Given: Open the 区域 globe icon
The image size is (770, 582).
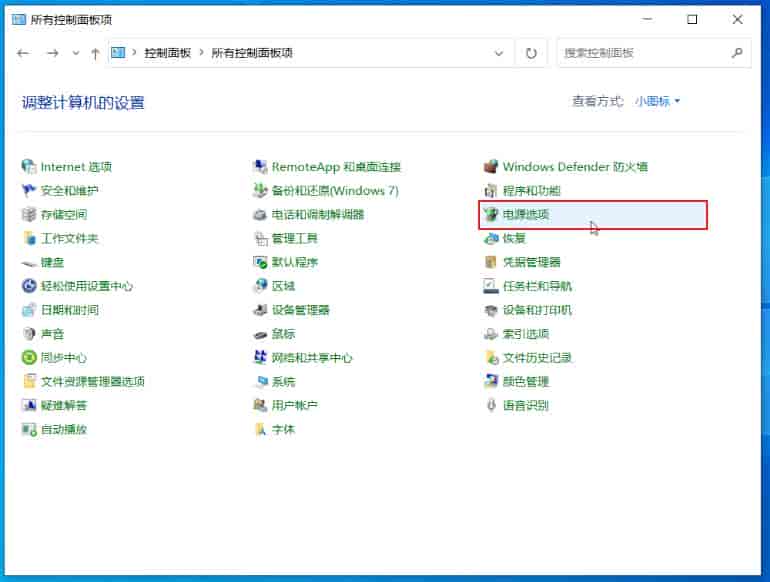Looking at the screenshot, I should pyautogui.click(x=260, y=286).
